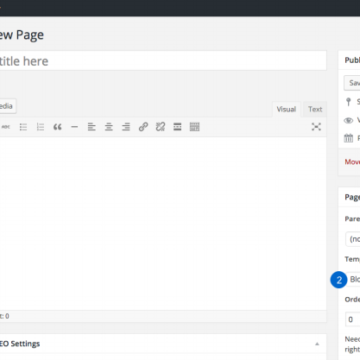Click the Add Media button
360x360 pixels.
(7, 106)
